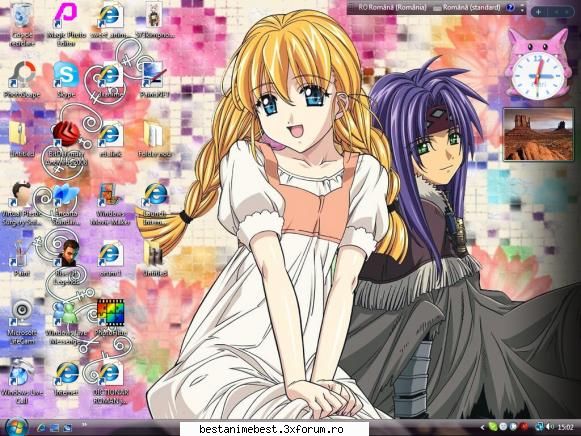Viewport: 581px width, 436px height.
Task: Click the 15:02 taskbar clock
Action: [565, 427]
